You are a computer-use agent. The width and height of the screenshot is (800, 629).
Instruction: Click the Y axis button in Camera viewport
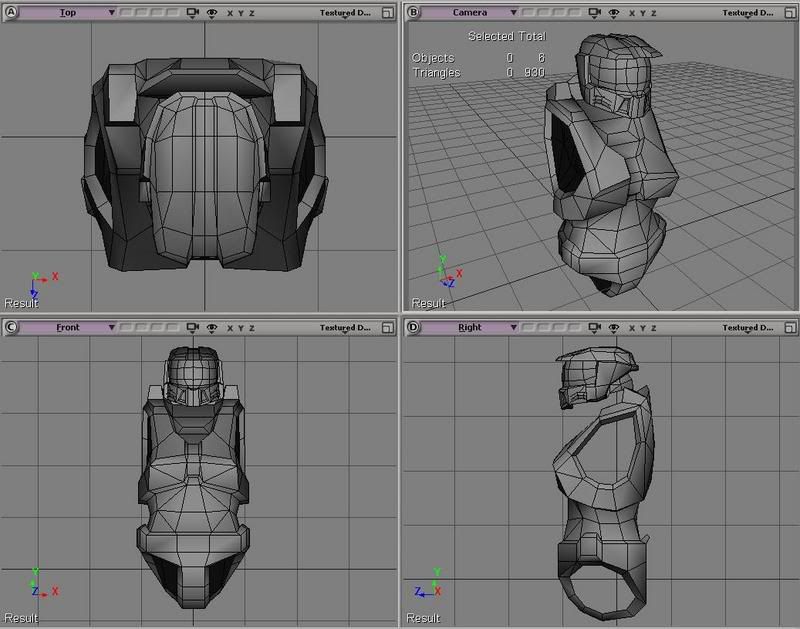point(643,13)
